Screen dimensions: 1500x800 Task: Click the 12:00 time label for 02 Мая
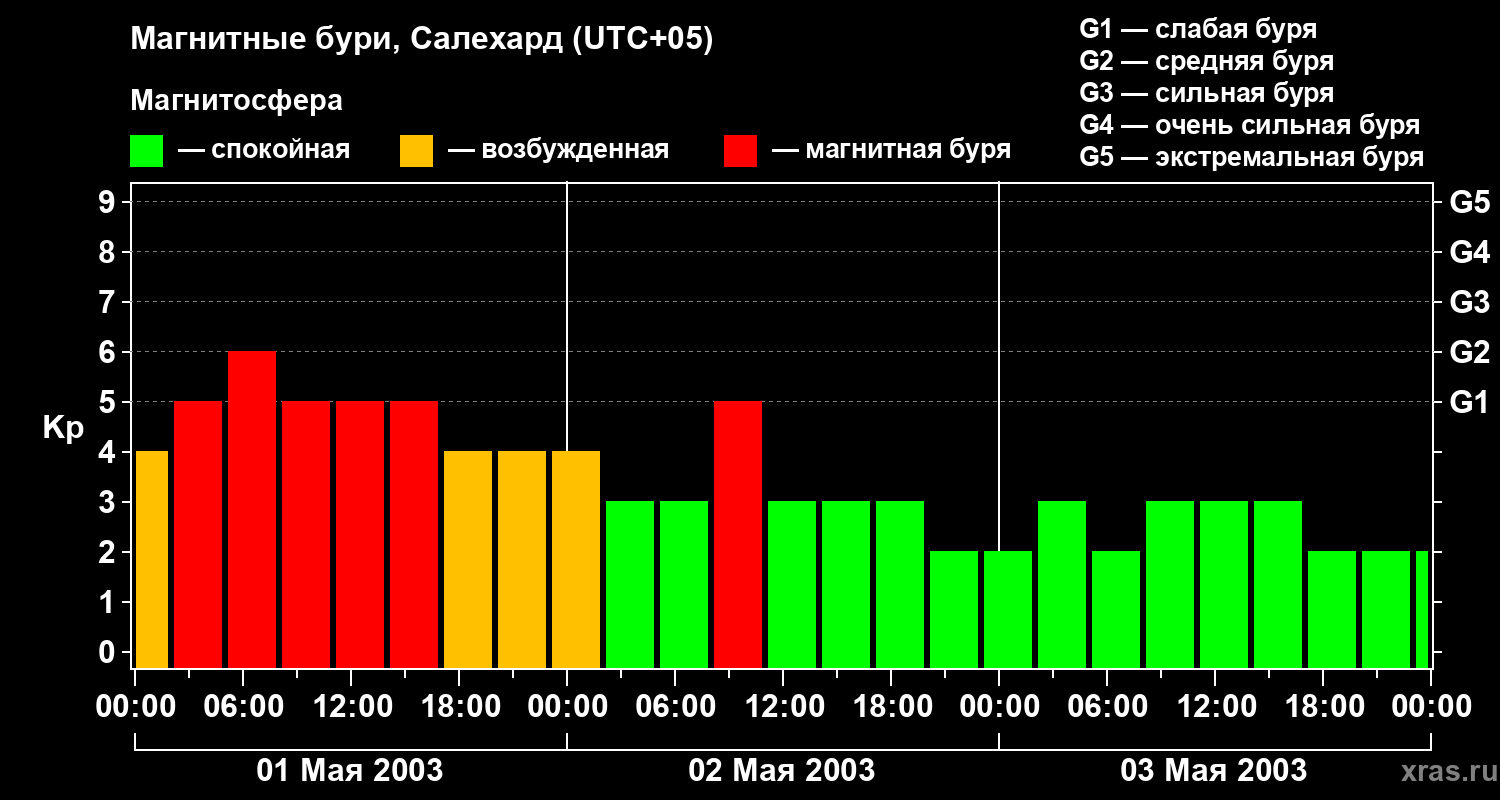click(x=783, y=707)
